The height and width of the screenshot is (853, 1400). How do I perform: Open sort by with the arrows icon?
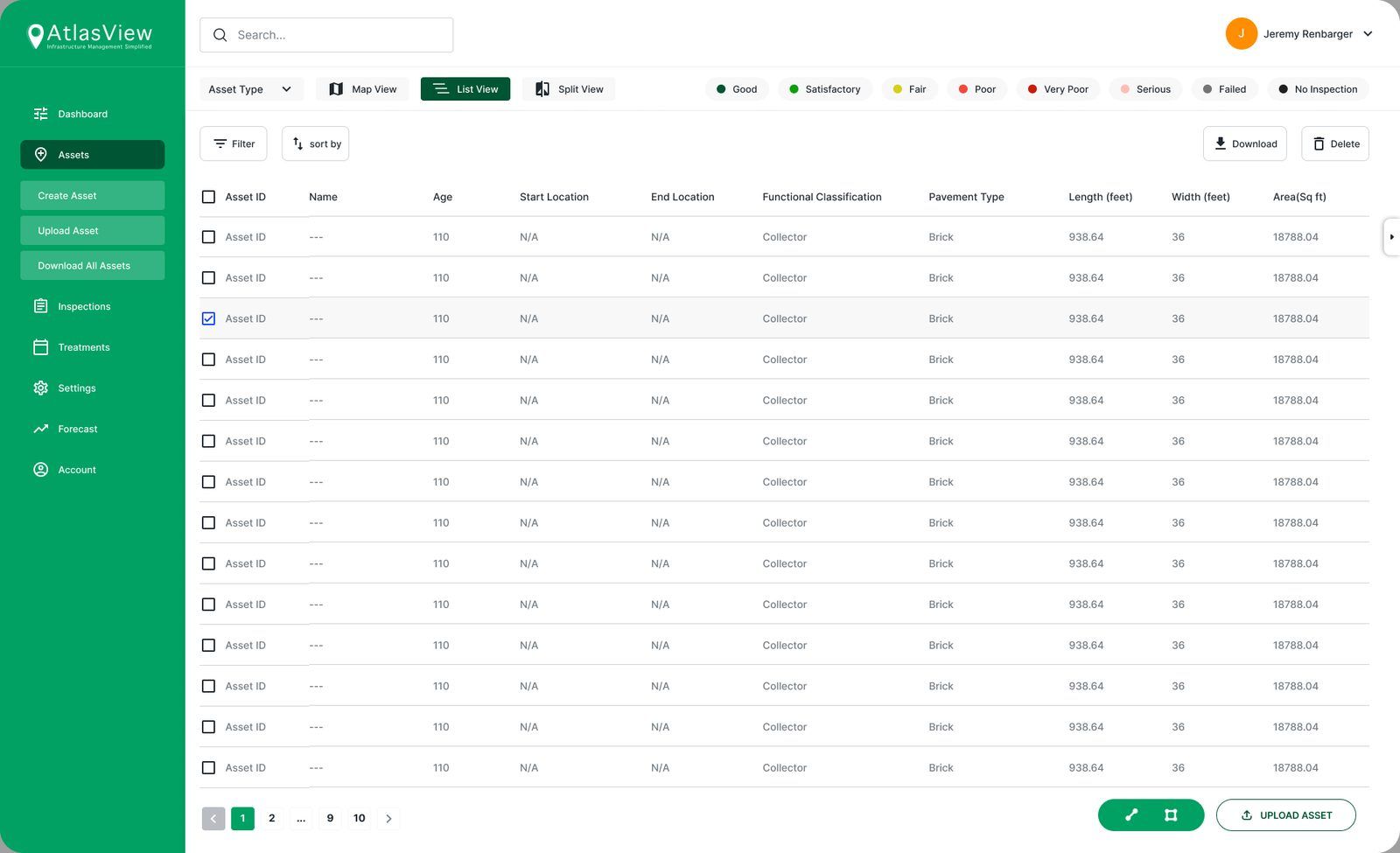315,143
